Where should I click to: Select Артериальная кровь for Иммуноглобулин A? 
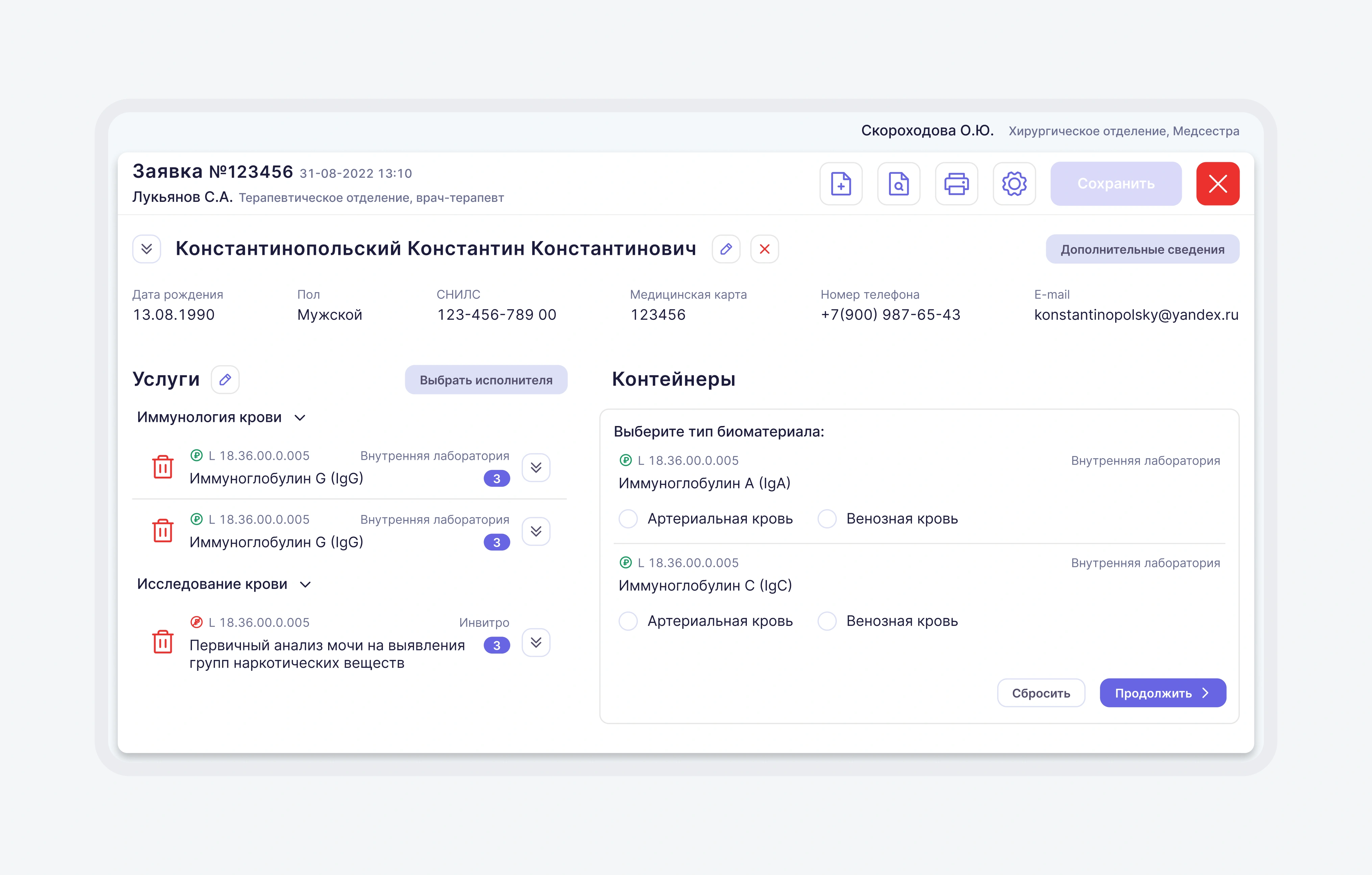click(x=629, y=519)
